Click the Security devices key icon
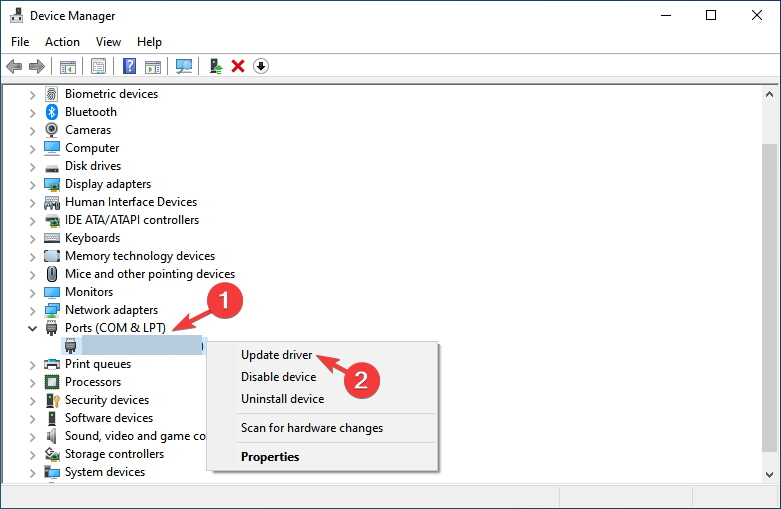781x509 pixels. (x=52, y=400)
